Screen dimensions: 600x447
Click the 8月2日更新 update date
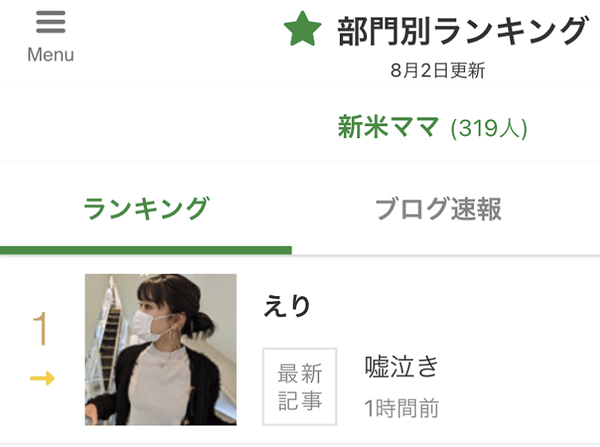click(x=438, y=72)
